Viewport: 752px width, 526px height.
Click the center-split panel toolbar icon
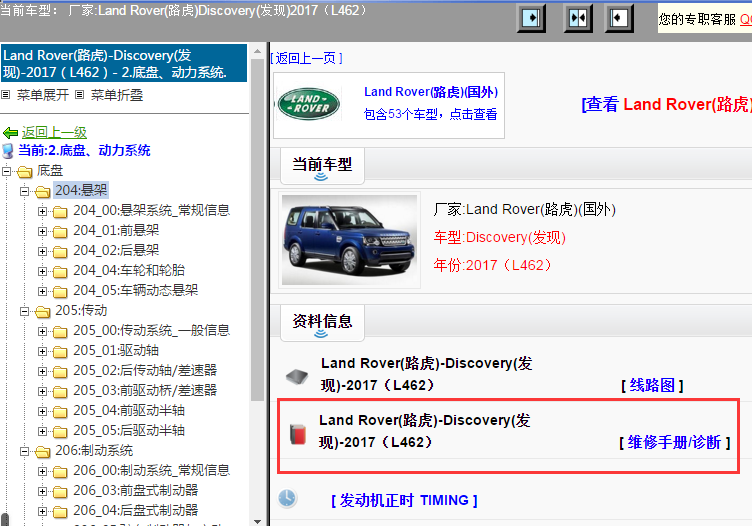coord(577,19)
